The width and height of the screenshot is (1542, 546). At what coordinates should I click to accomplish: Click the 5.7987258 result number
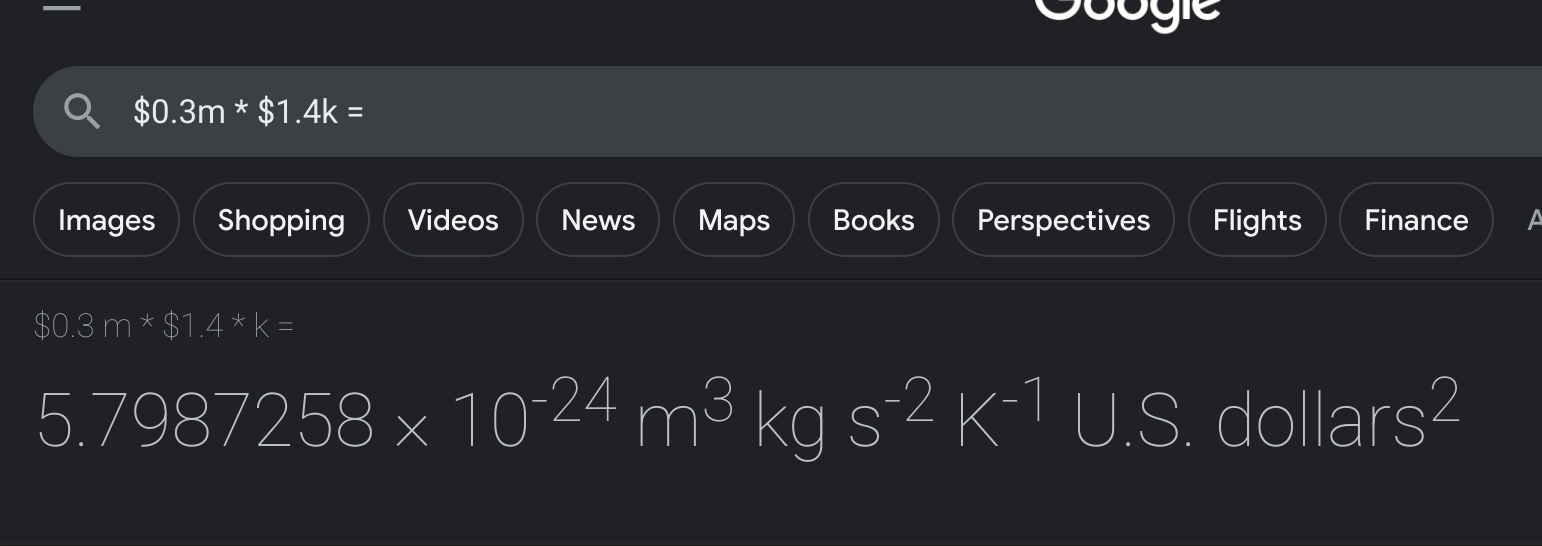pos(205,419)
